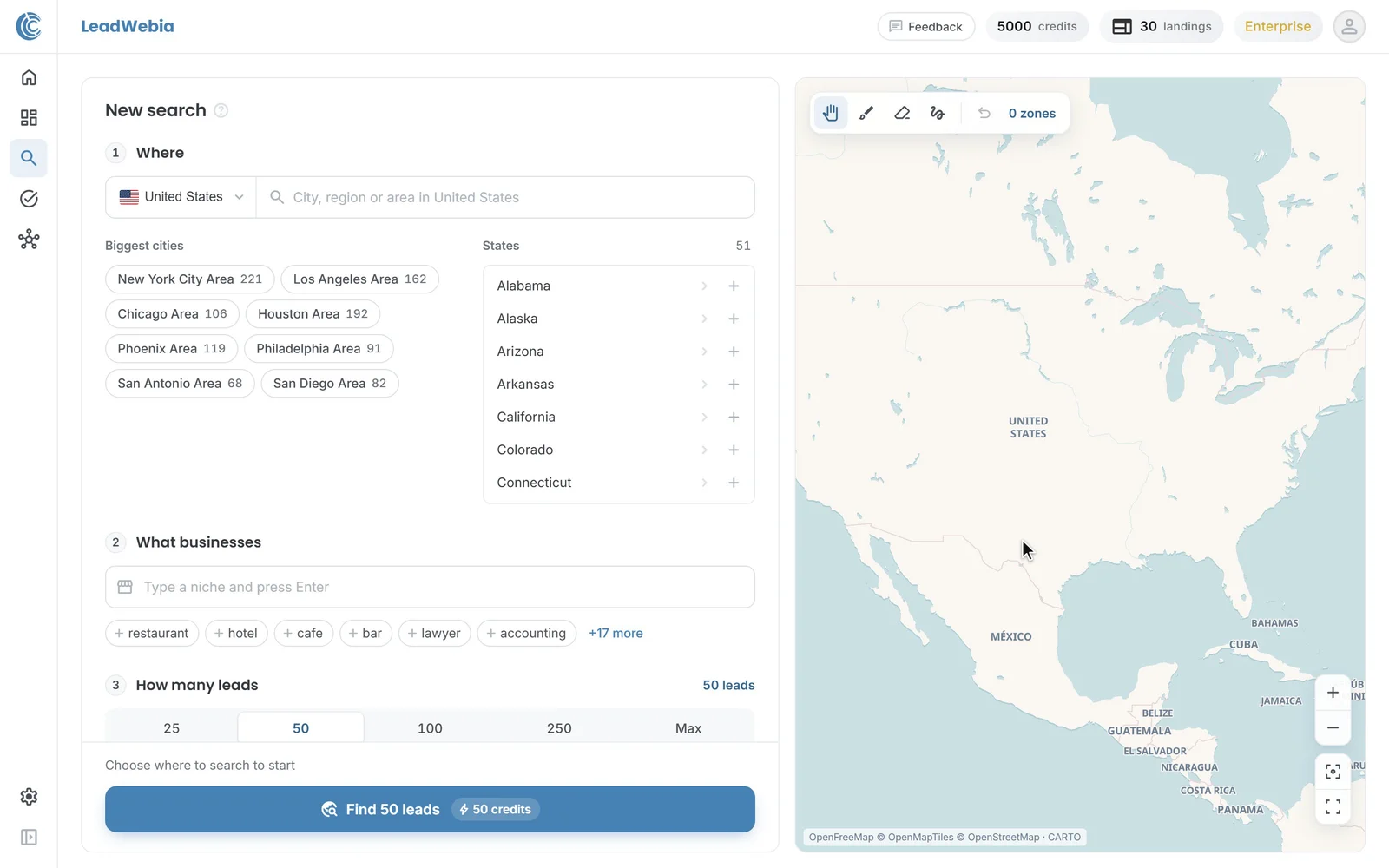This screenshot has width=1389, height=868.
Task: Select the 250 leads option
Action: point(559,727)
